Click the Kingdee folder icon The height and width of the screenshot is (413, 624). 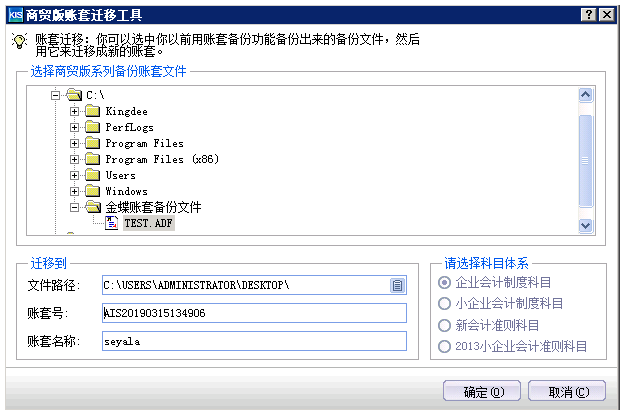click(91, 111)
